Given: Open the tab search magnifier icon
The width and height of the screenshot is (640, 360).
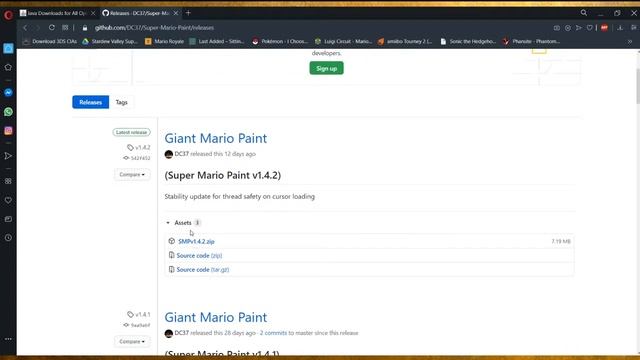Looking at the screenshot, I should (x=584, y=13).
